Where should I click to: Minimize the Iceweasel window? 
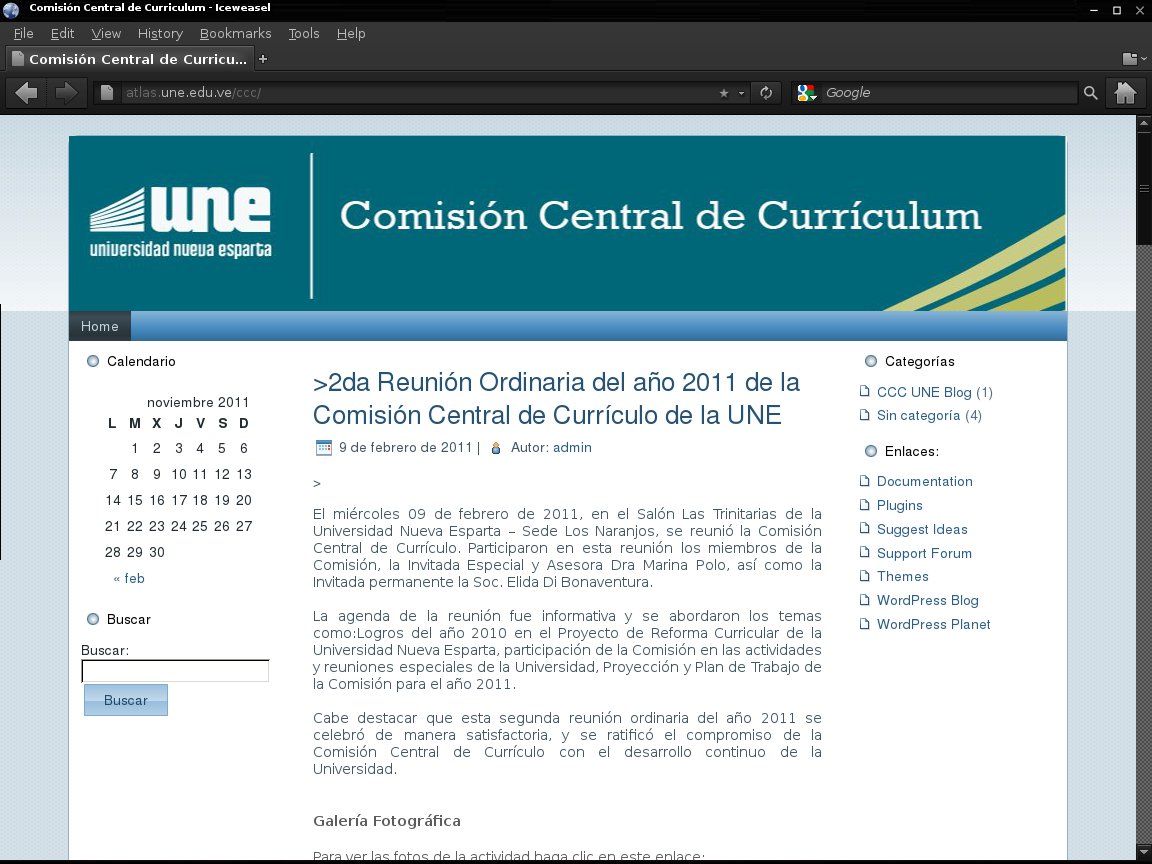(1094, 10)
